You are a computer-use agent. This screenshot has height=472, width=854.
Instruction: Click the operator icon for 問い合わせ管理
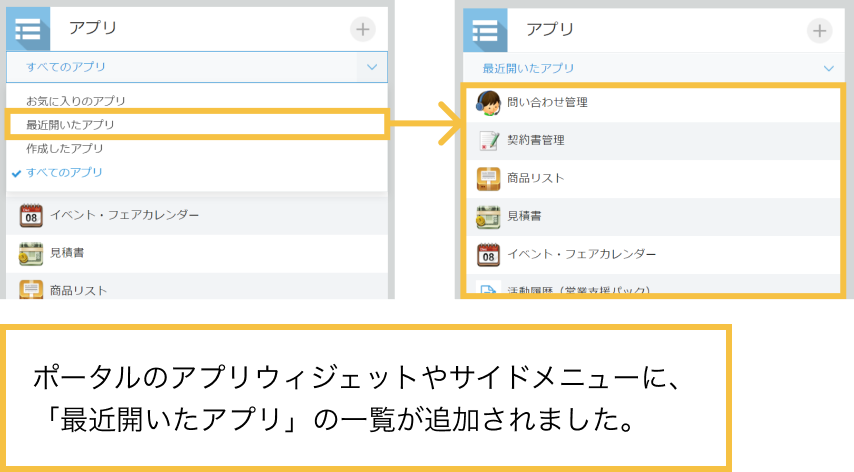pyautogui.click(x=488, y=103)
